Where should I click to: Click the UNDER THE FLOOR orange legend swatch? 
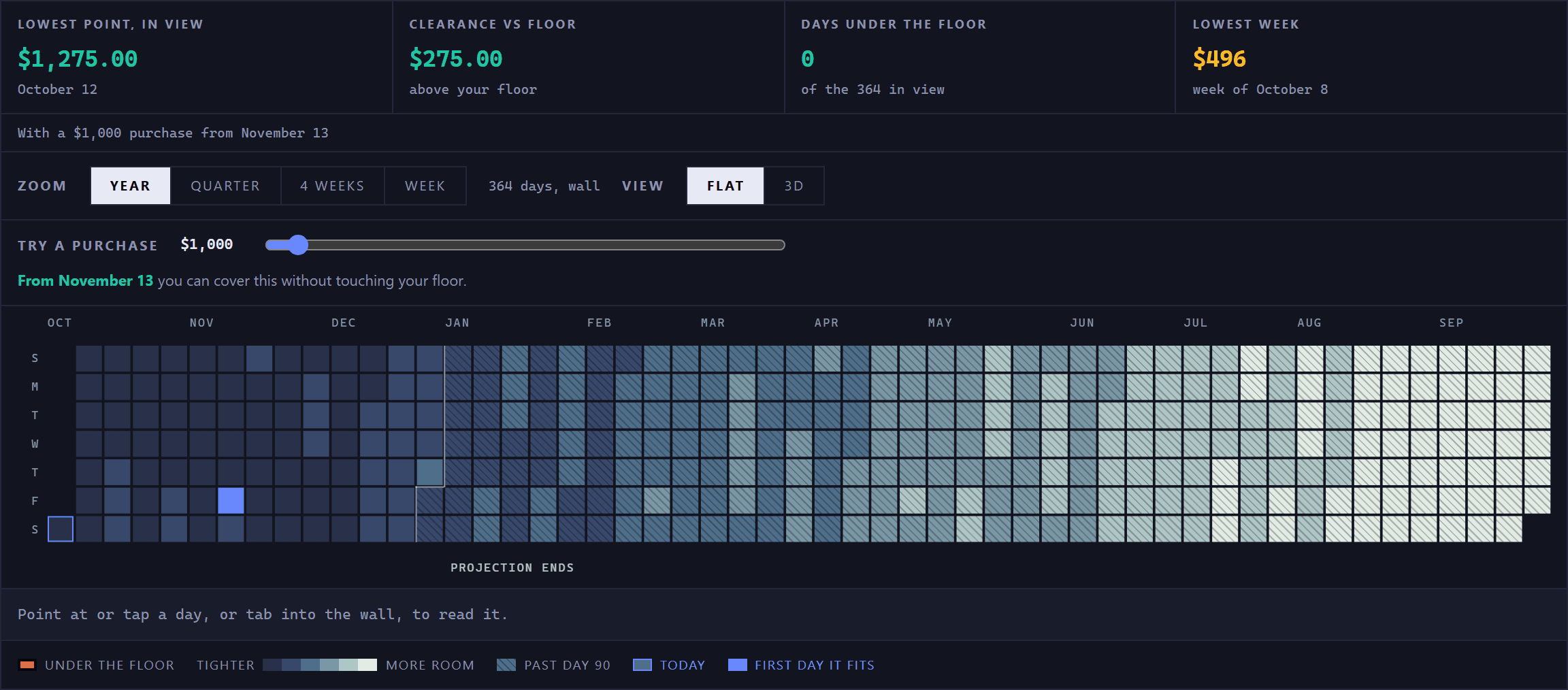pyautogui.click(x=27, y=665)
